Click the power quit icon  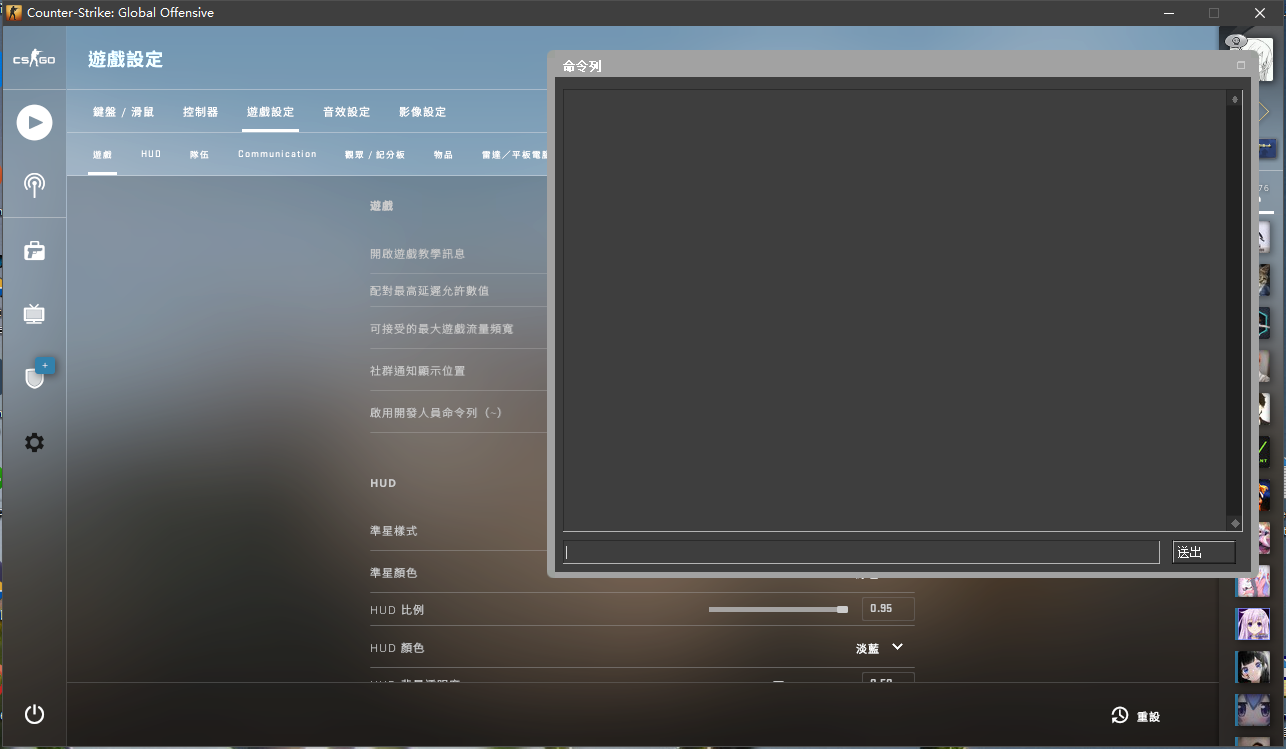click(34, 714)
